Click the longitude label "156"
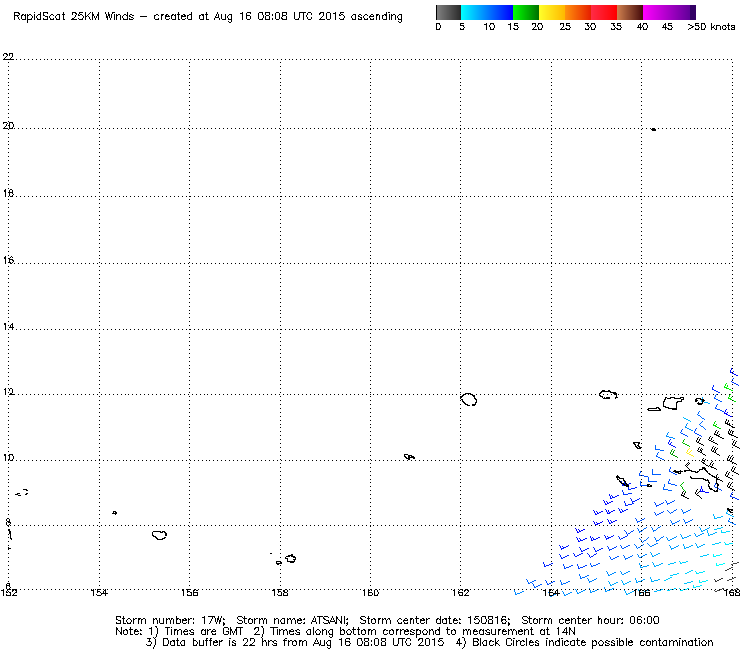Screen dimensions: 740x650 190,592
